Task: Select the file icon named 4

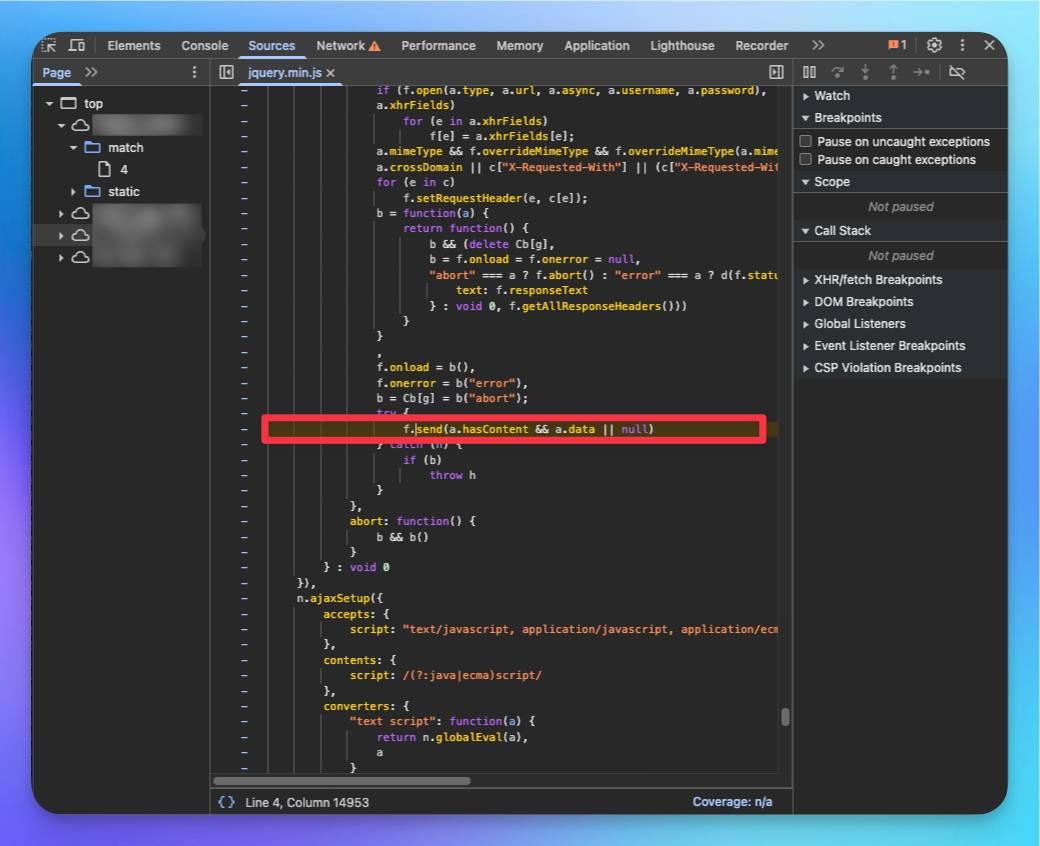Action: [x=104, y=169]
